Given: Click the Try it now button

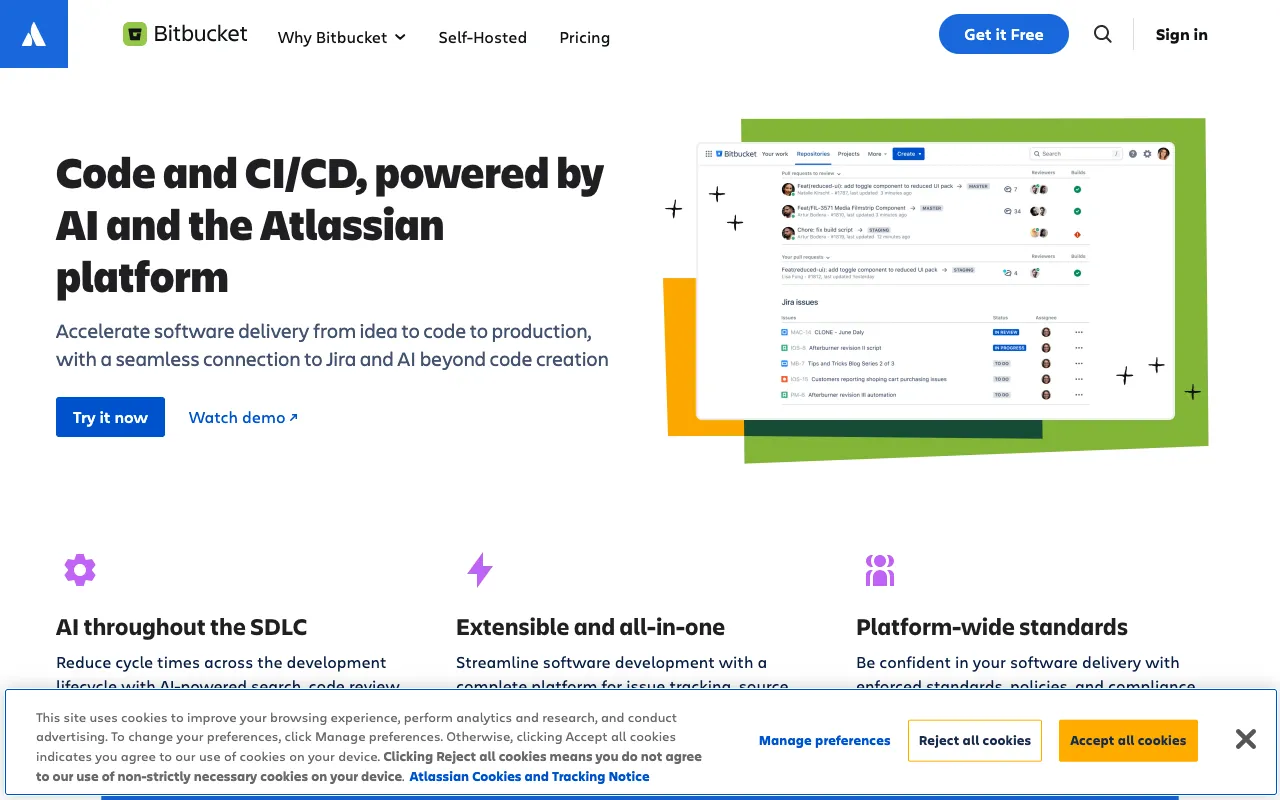Looking at the screenshot, I should [x=110, y=417].
